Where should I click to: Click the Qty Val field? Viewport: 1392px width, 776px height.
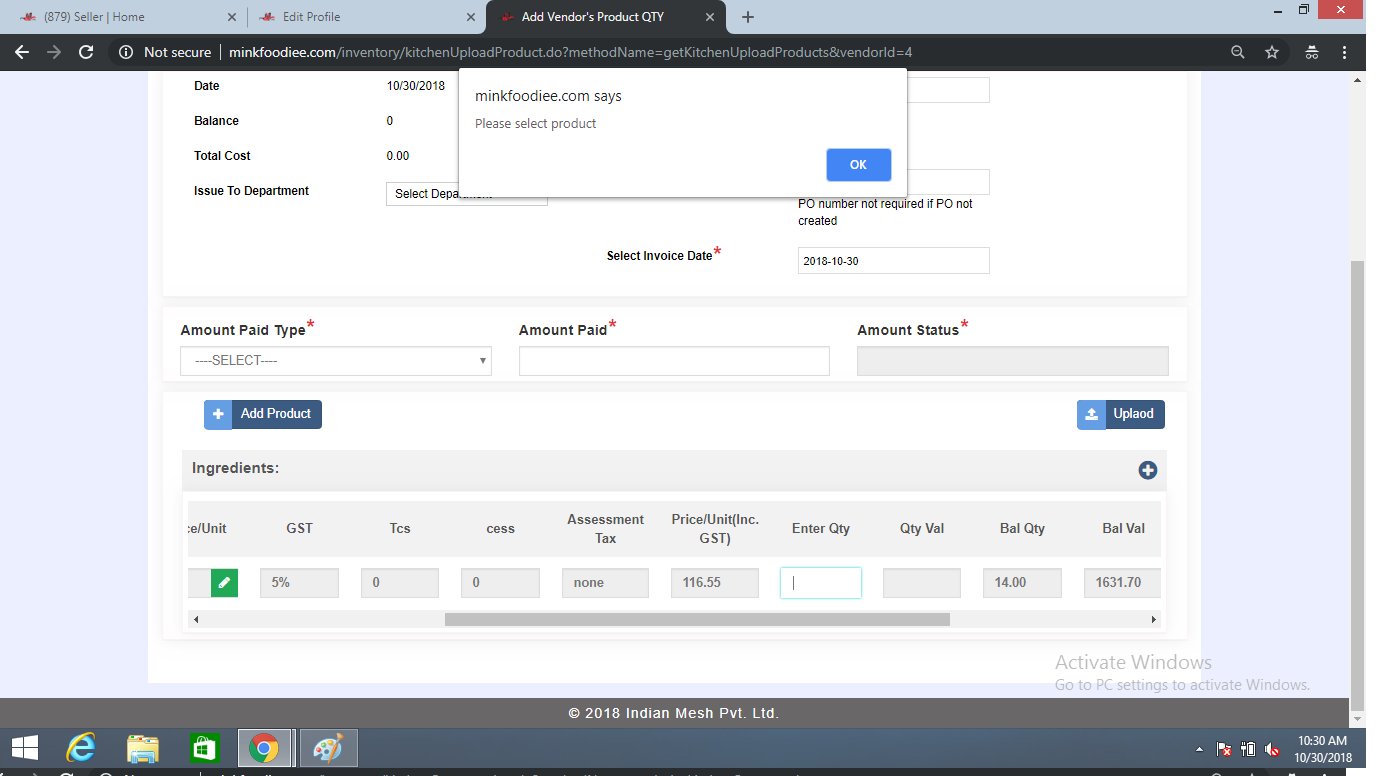point(922,583)
